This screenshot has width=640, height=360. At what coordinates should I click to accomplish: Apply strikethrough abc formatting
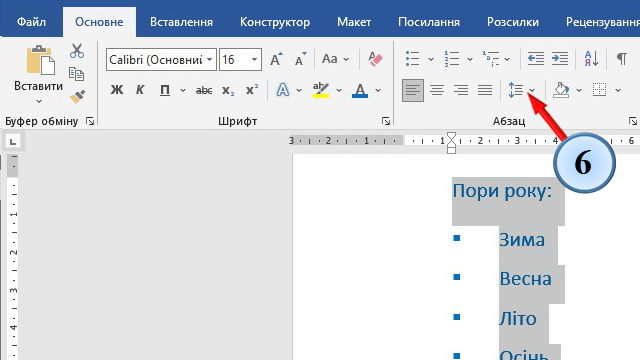204,90
